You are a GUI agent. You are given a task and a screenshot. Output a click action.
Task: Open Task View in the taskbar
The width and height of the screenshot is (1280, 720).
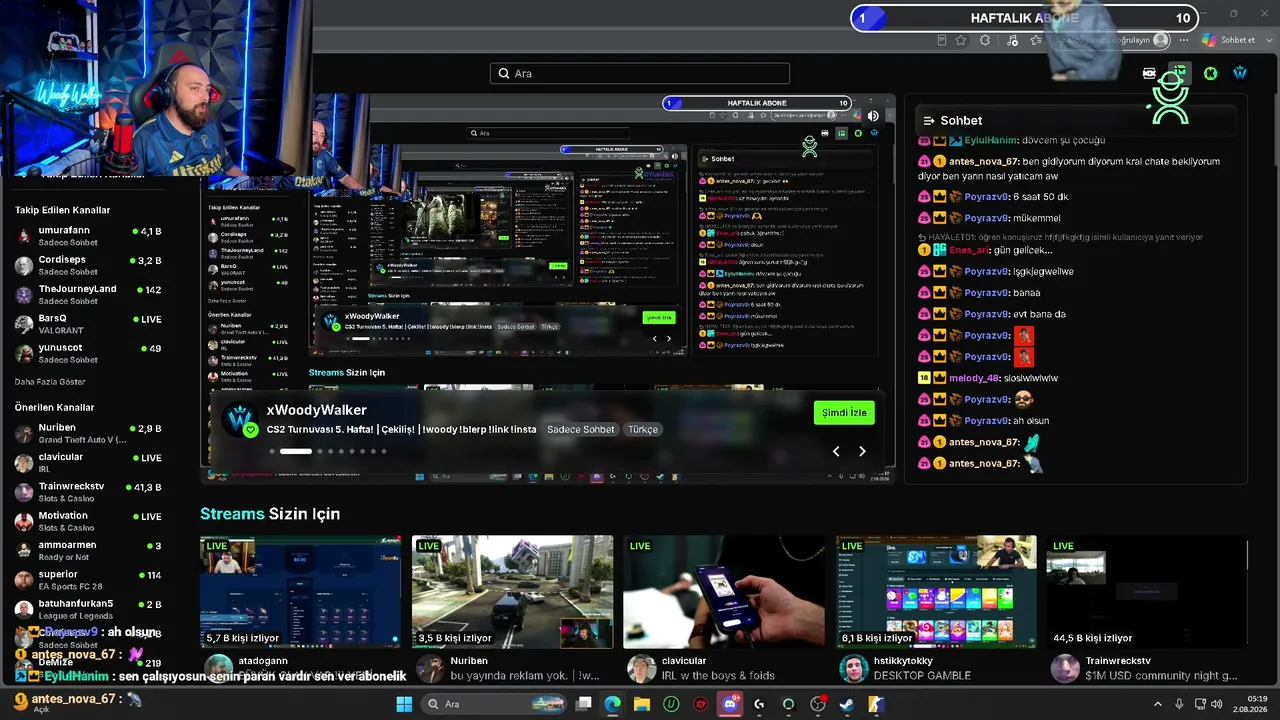click(584, 704)
